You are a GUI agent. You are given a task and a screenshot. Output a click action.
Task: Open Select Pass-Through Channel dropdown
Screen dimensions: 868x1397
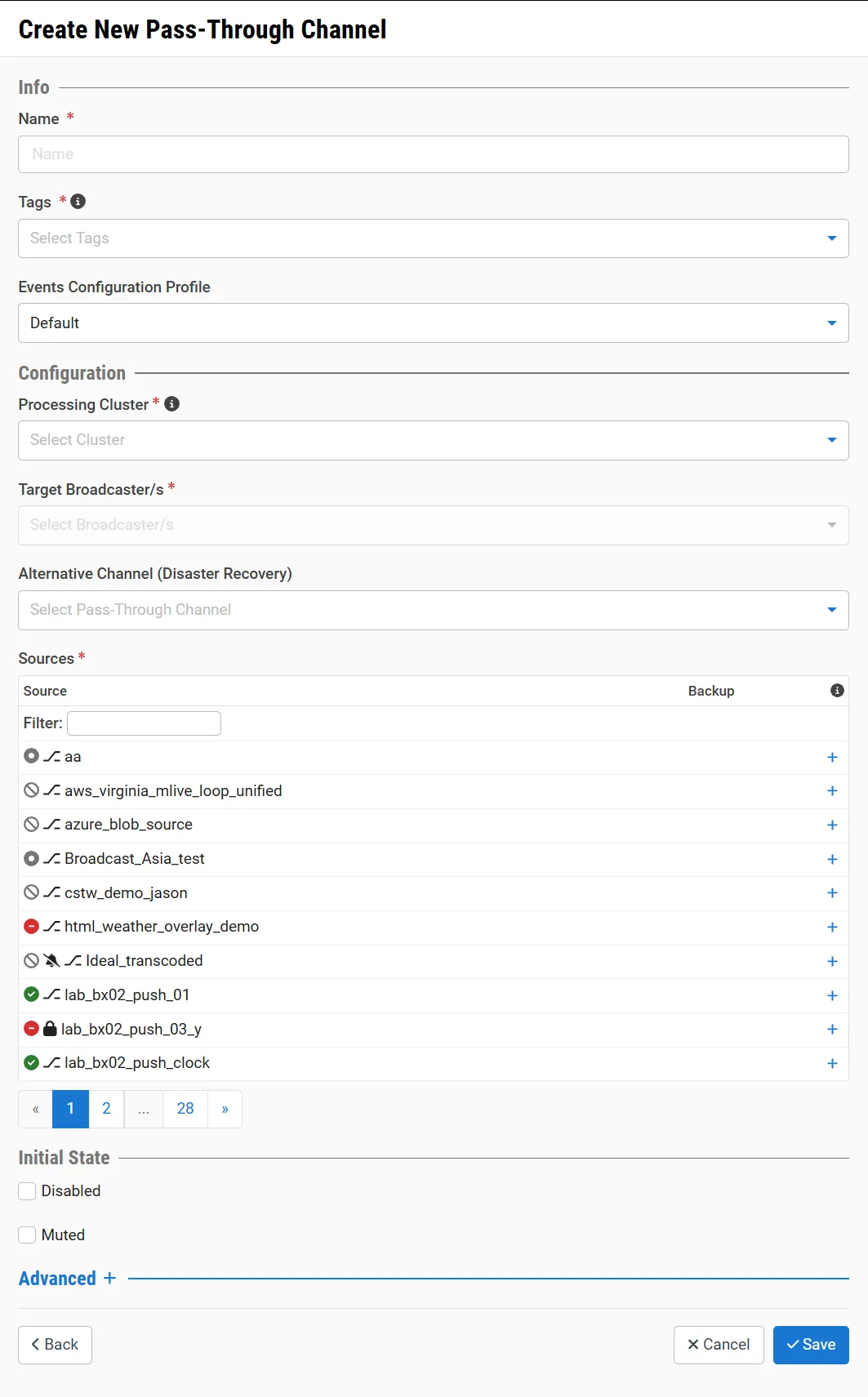pyautogui.click(x=434, y=611)
